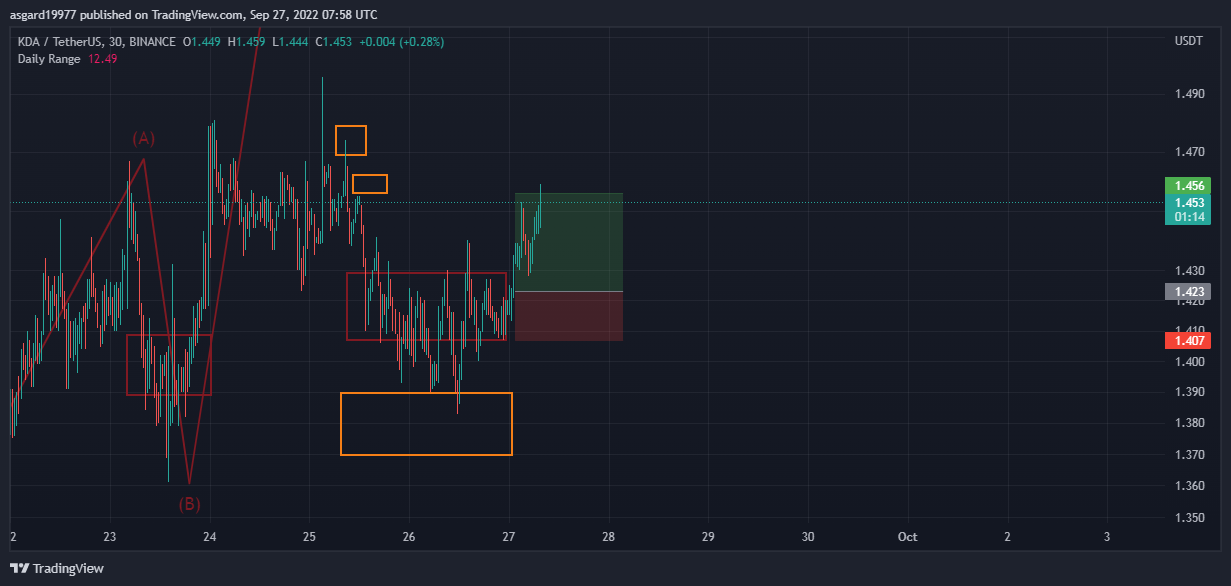
Task: Click the gray 1.423 entry price label
Action: pos(1188,292)
